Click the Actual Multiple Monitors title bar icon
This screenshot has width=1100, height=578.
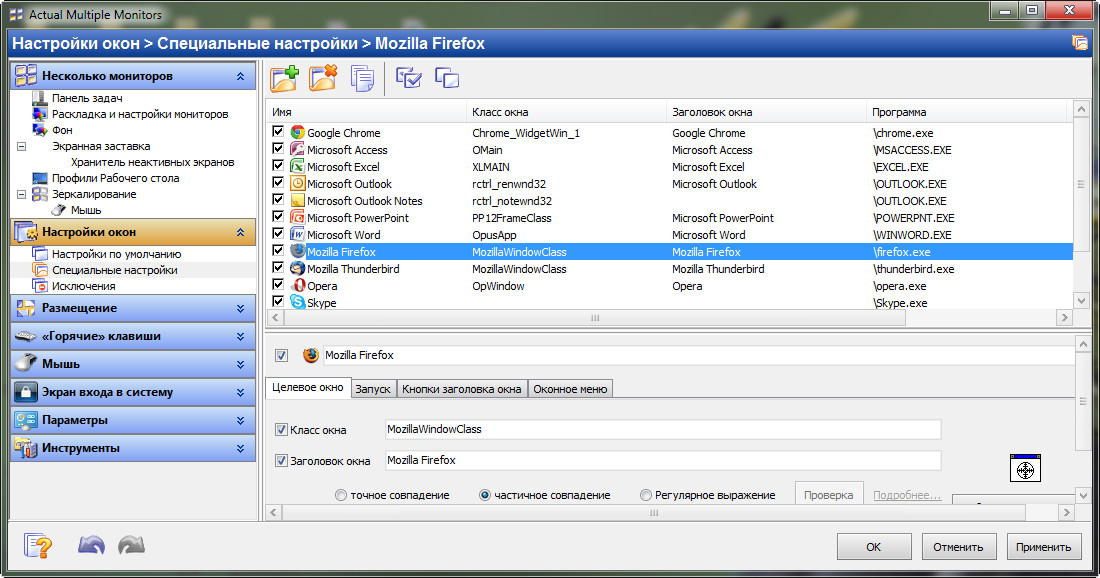(x=16, y=14)
